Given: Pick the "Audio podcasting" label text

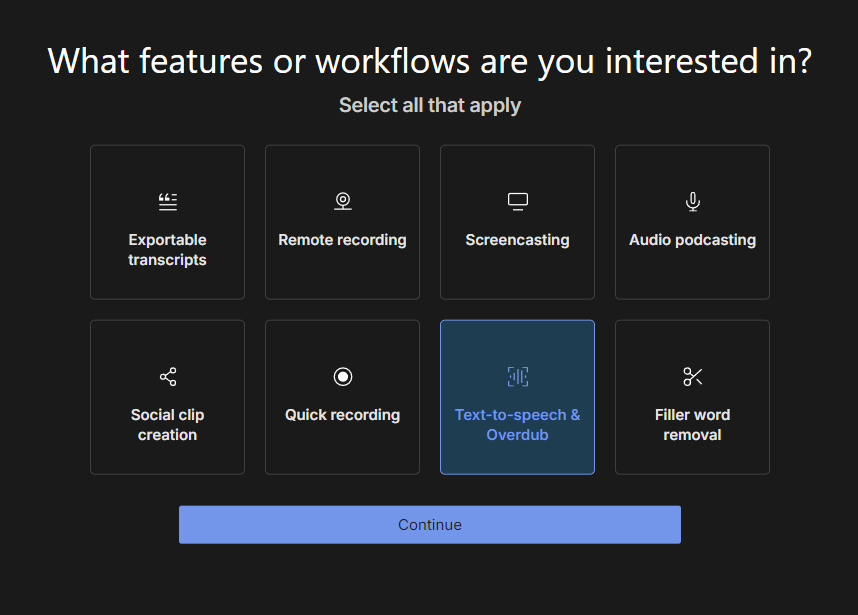Looking at the screenshot, I should pos(692,240).
